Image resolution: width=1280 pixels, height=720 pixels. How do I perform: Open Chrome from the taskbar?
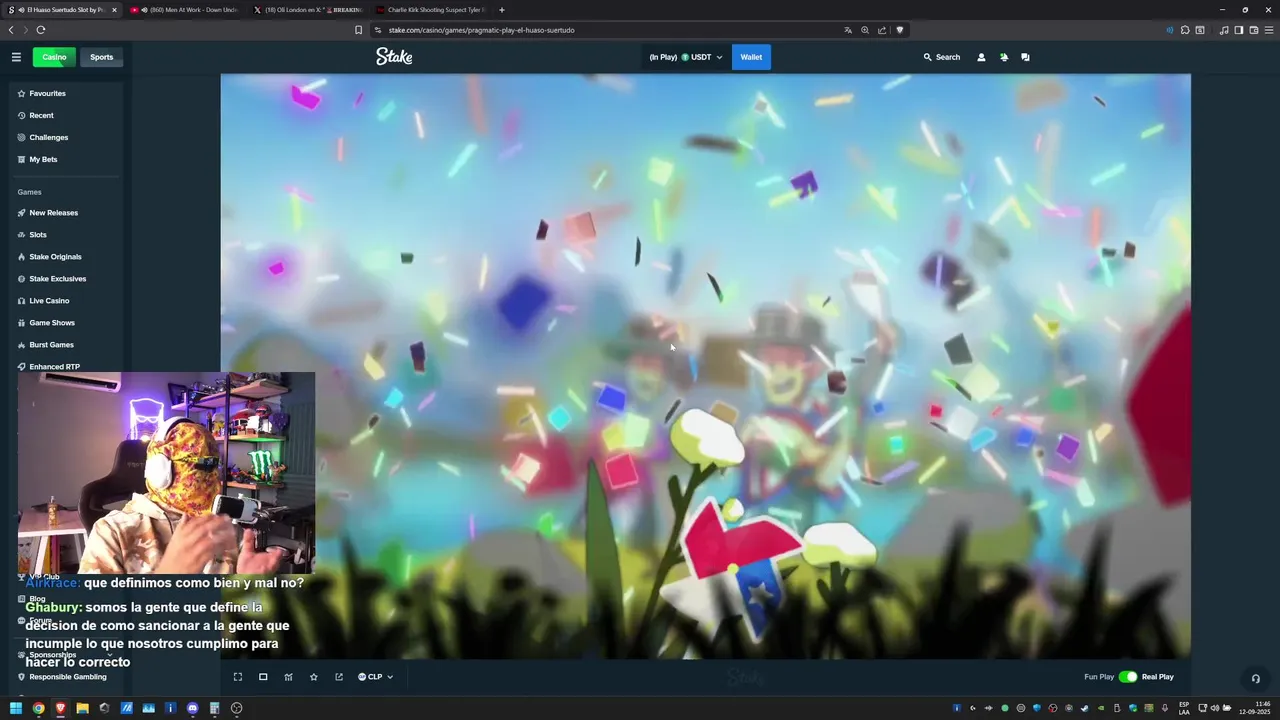[x=38, y=708]
